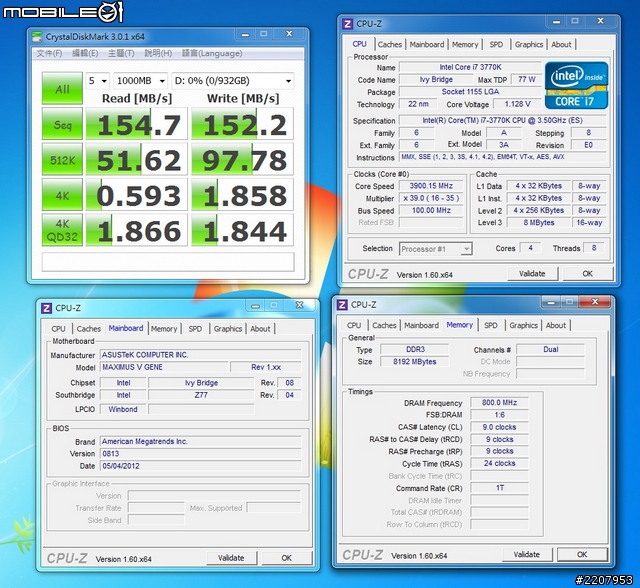Switch to Mainboard tab in CPU window

[427, 44]
